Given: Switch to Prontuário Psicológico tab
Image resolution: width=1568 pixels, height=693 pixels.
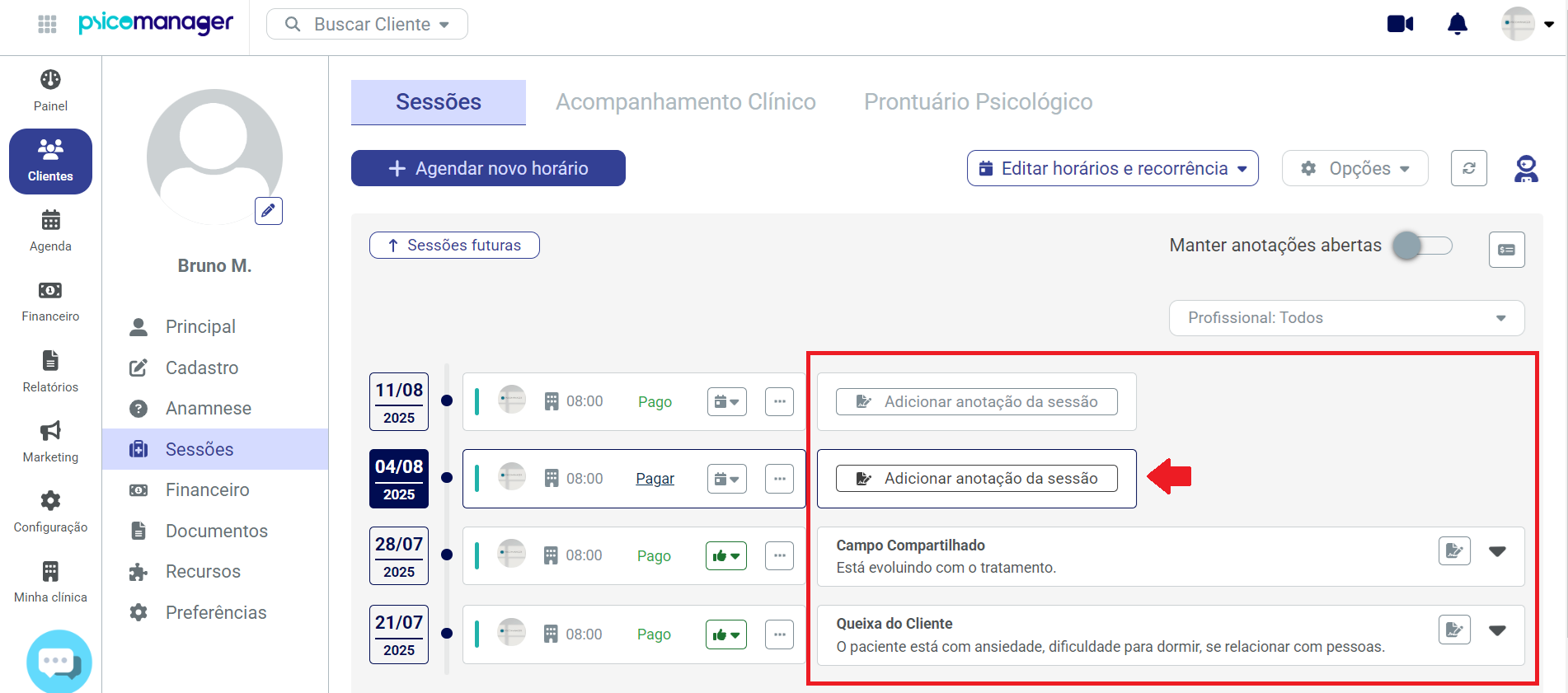Looking at the screenshot, I should [x=979, y=102].
